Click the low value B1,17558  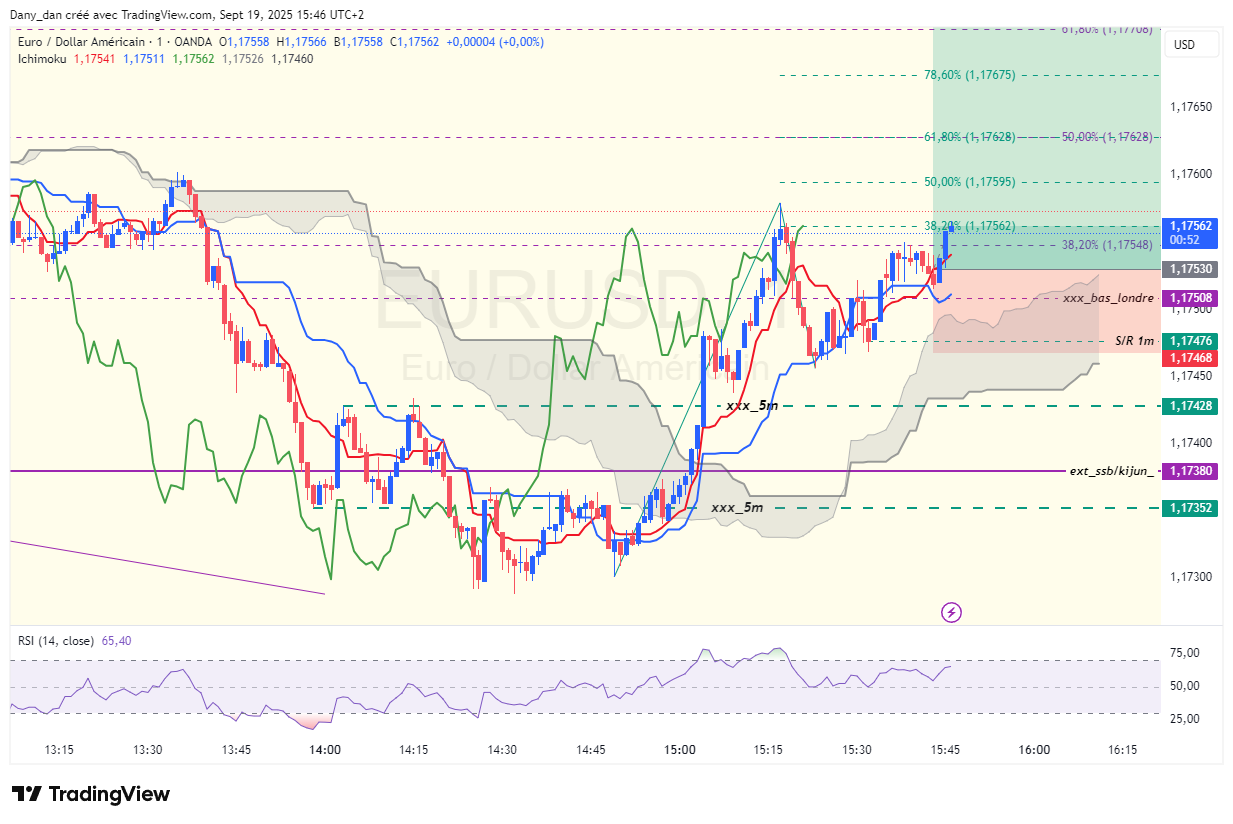click(x=359, y=42)
